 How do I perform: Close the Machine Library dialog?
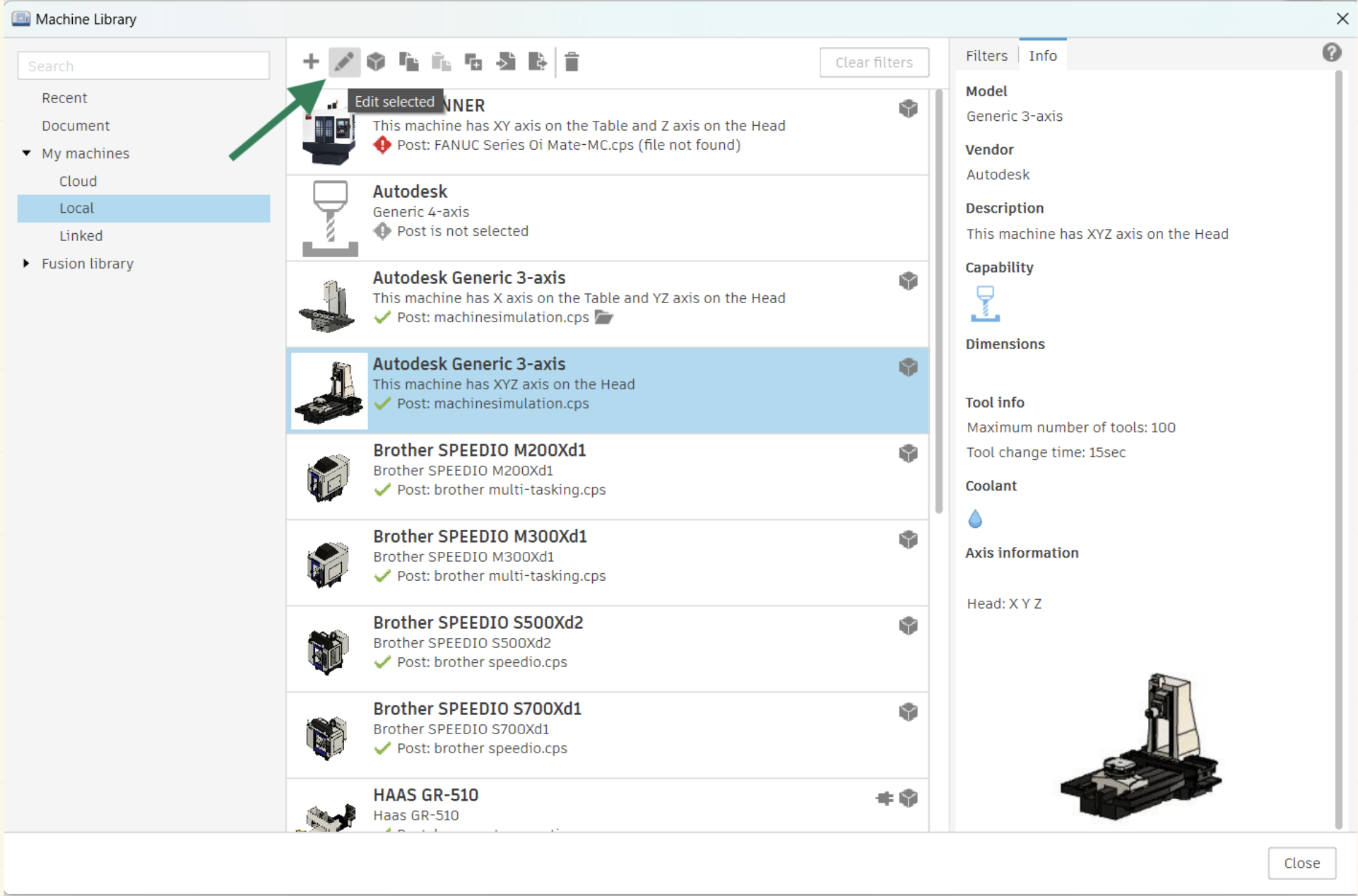[1342, 18]
